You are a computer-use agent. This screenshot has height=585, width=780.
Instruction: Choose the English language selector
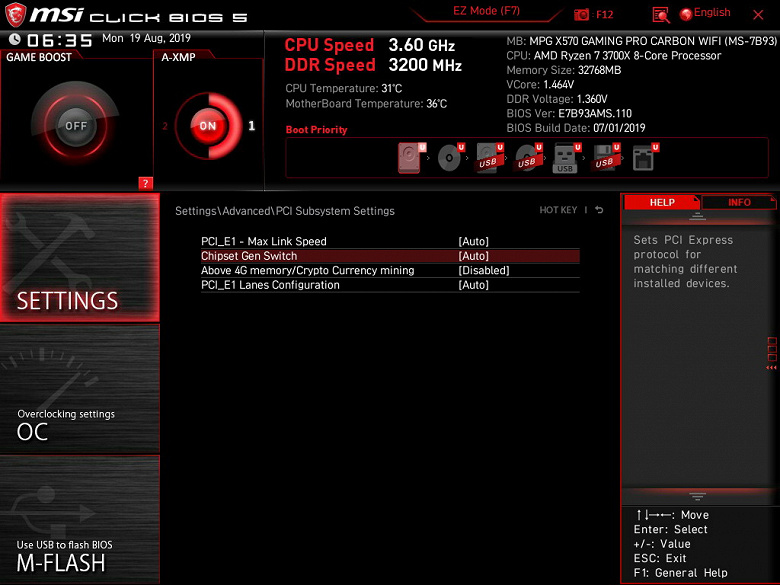[x=712, y=12]
